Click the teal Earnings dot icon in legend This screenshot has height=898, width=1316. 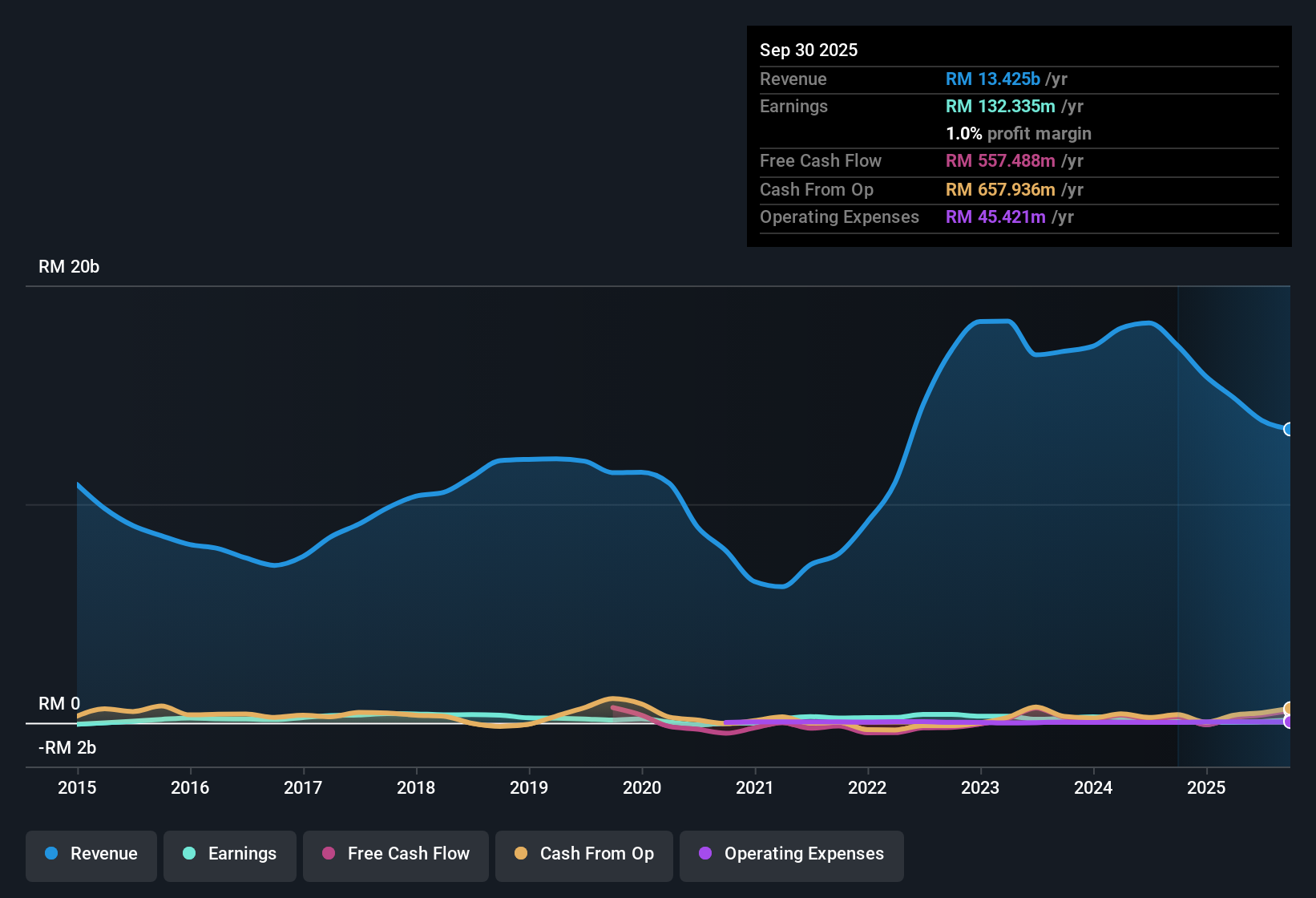(x=189, y=854)
